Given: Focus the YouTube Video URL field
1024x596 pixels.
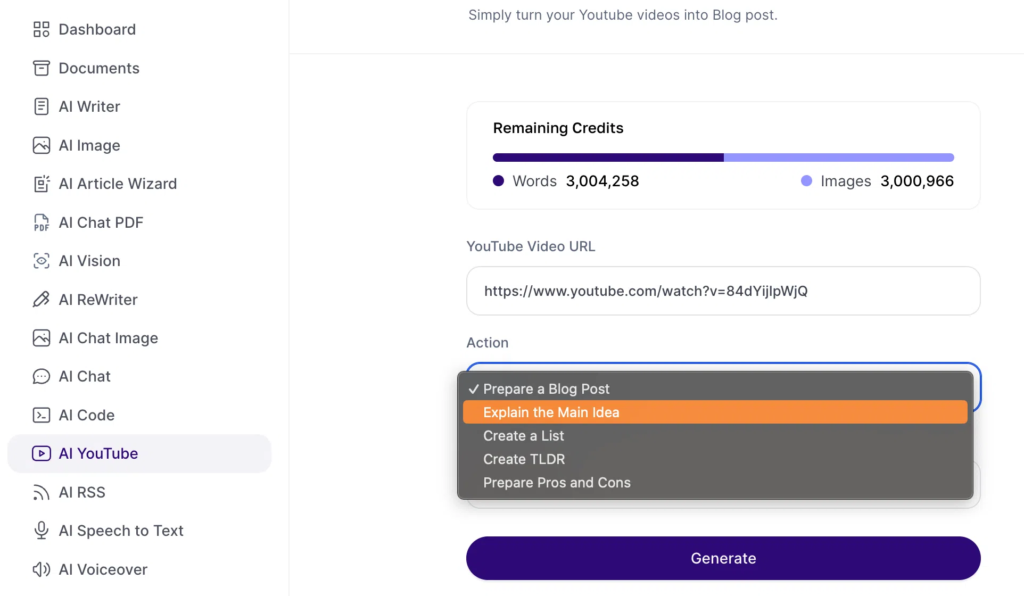Looking at the screenshot, I should pos(723,291).
